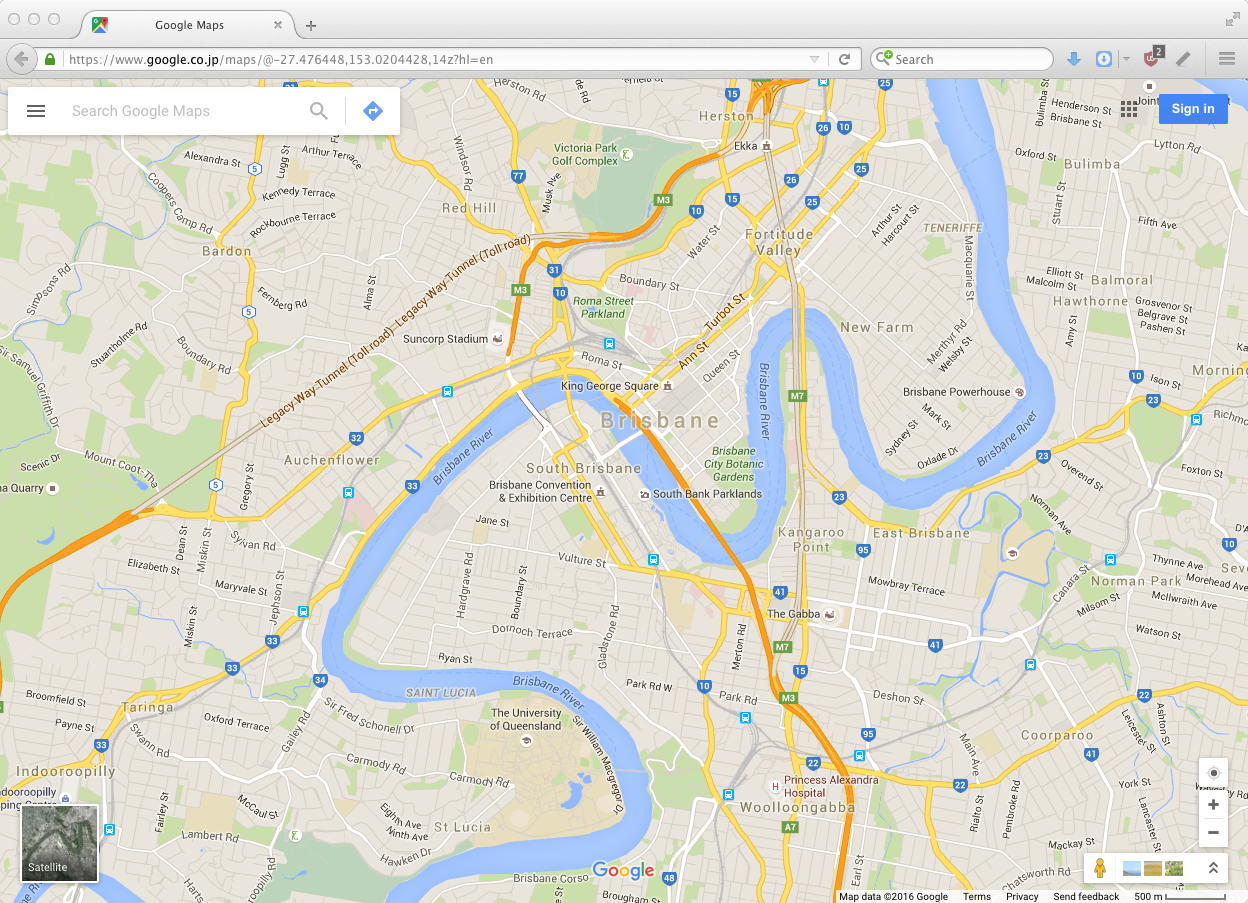Open the Google Maps hamburger menu
The width and height of the screenshot is (1248, 903).
tap(36, 111)
